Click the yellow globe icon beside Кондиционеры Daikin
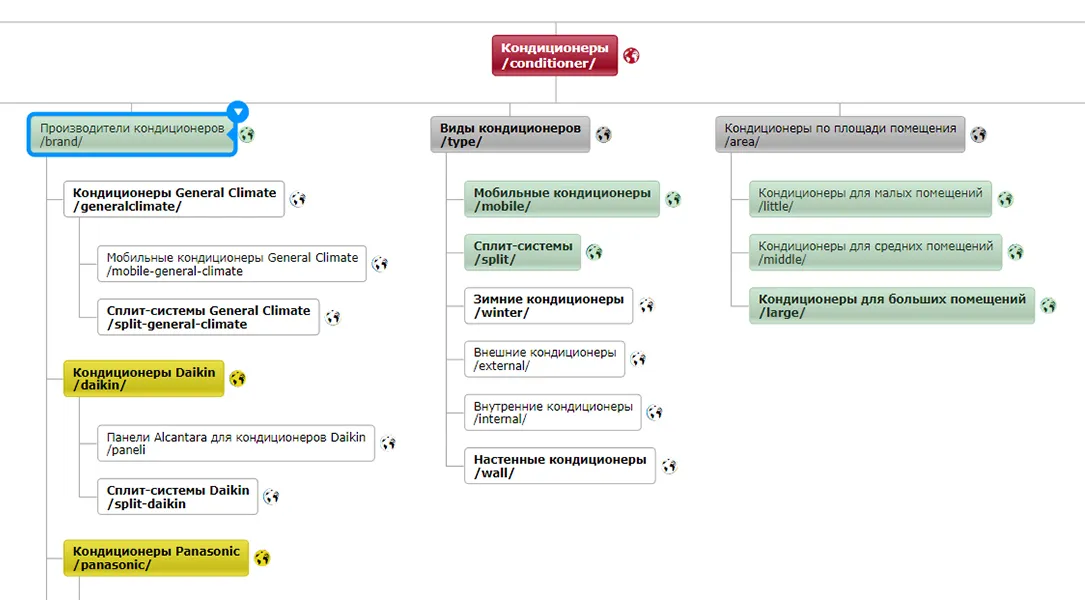 (237, 379)
